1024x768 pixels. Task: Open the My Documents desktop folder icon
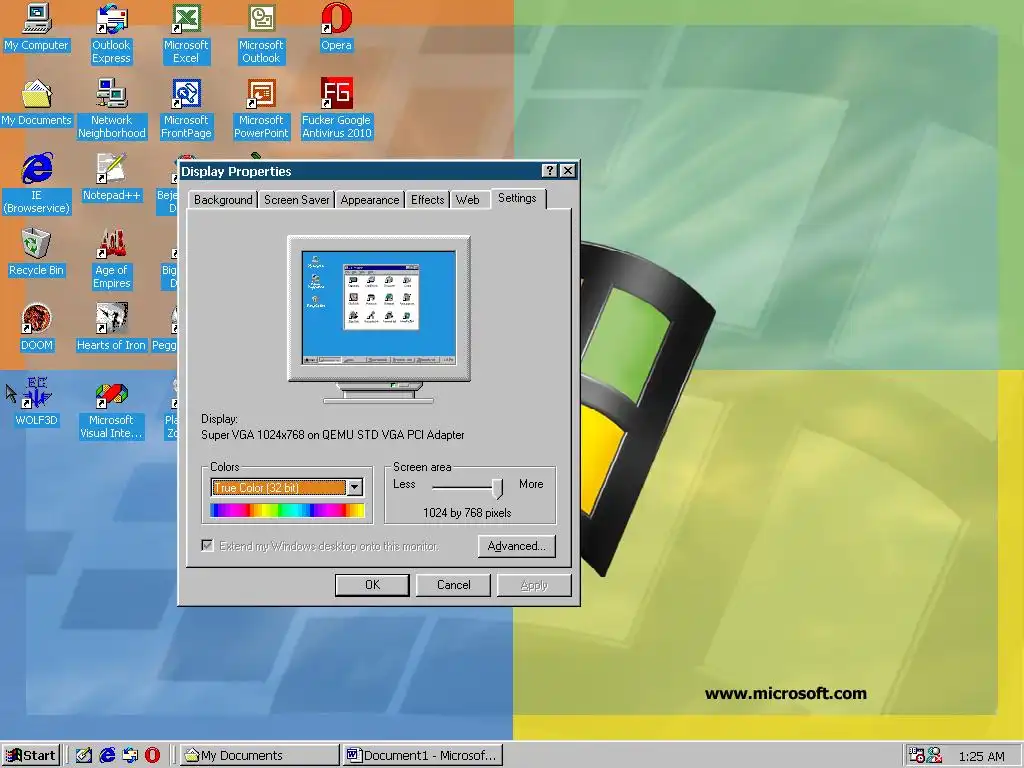click(36, 103)
